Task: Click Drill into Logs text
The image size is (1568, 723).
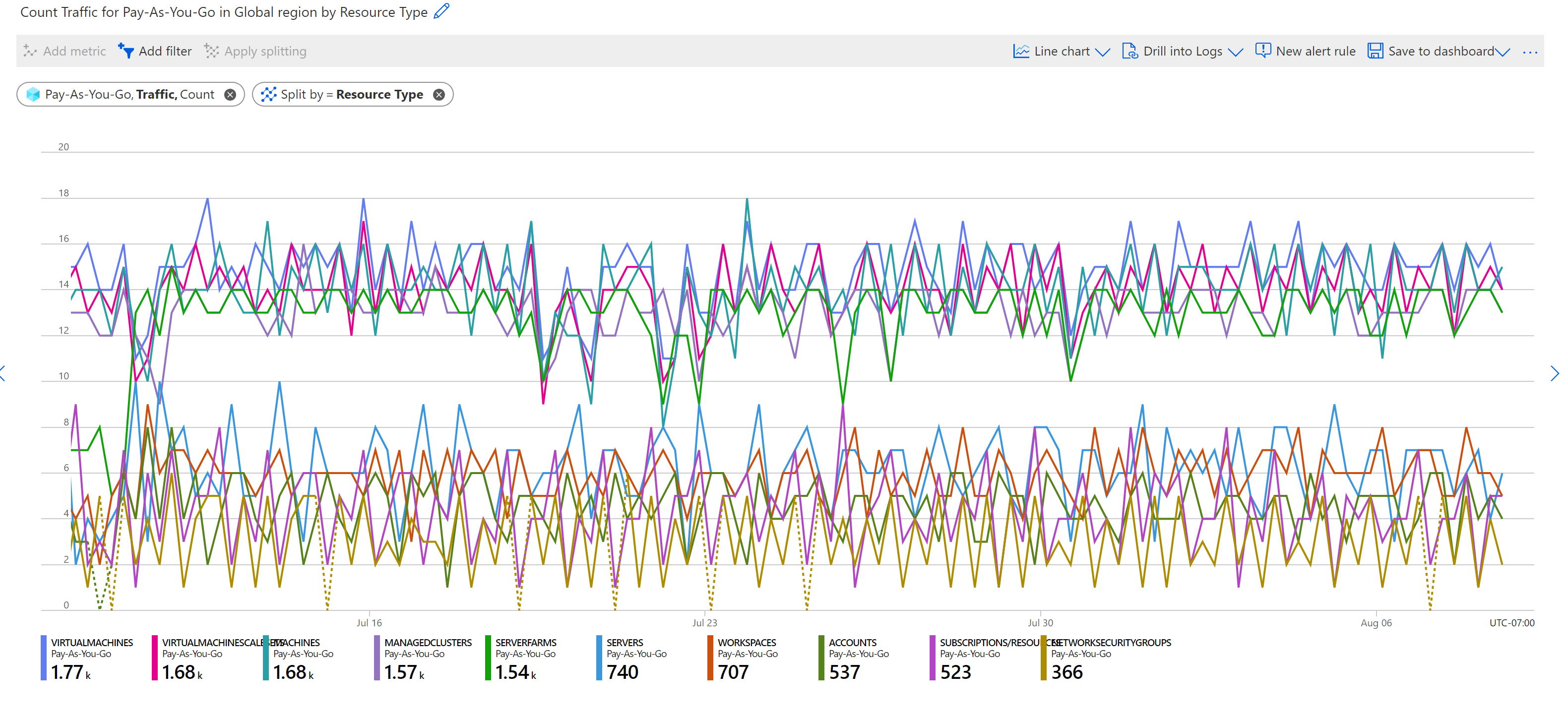Action: click(x=1183, y=51)
